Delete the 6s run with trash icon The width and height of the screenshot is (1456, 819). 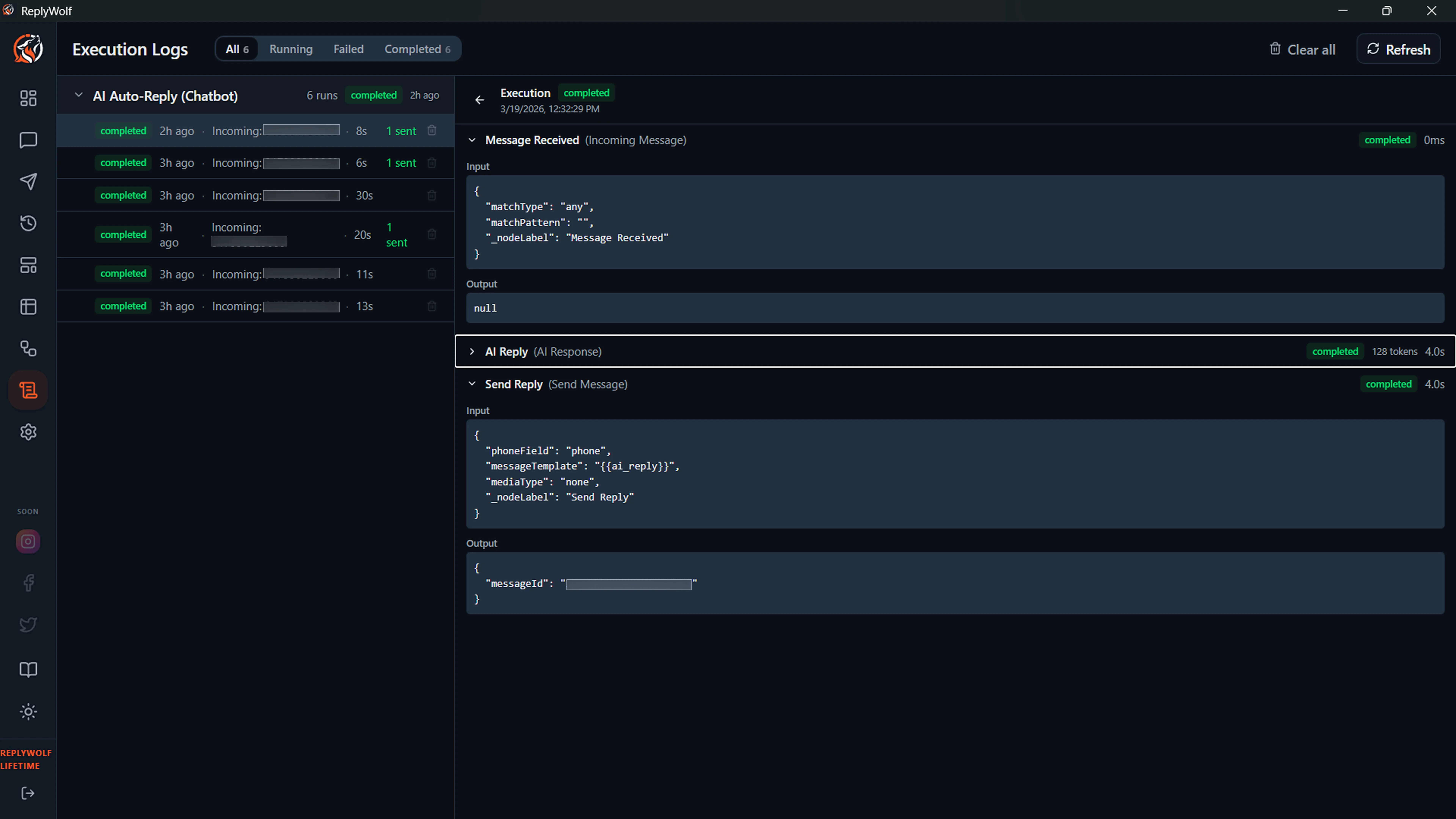click(432, 163)
